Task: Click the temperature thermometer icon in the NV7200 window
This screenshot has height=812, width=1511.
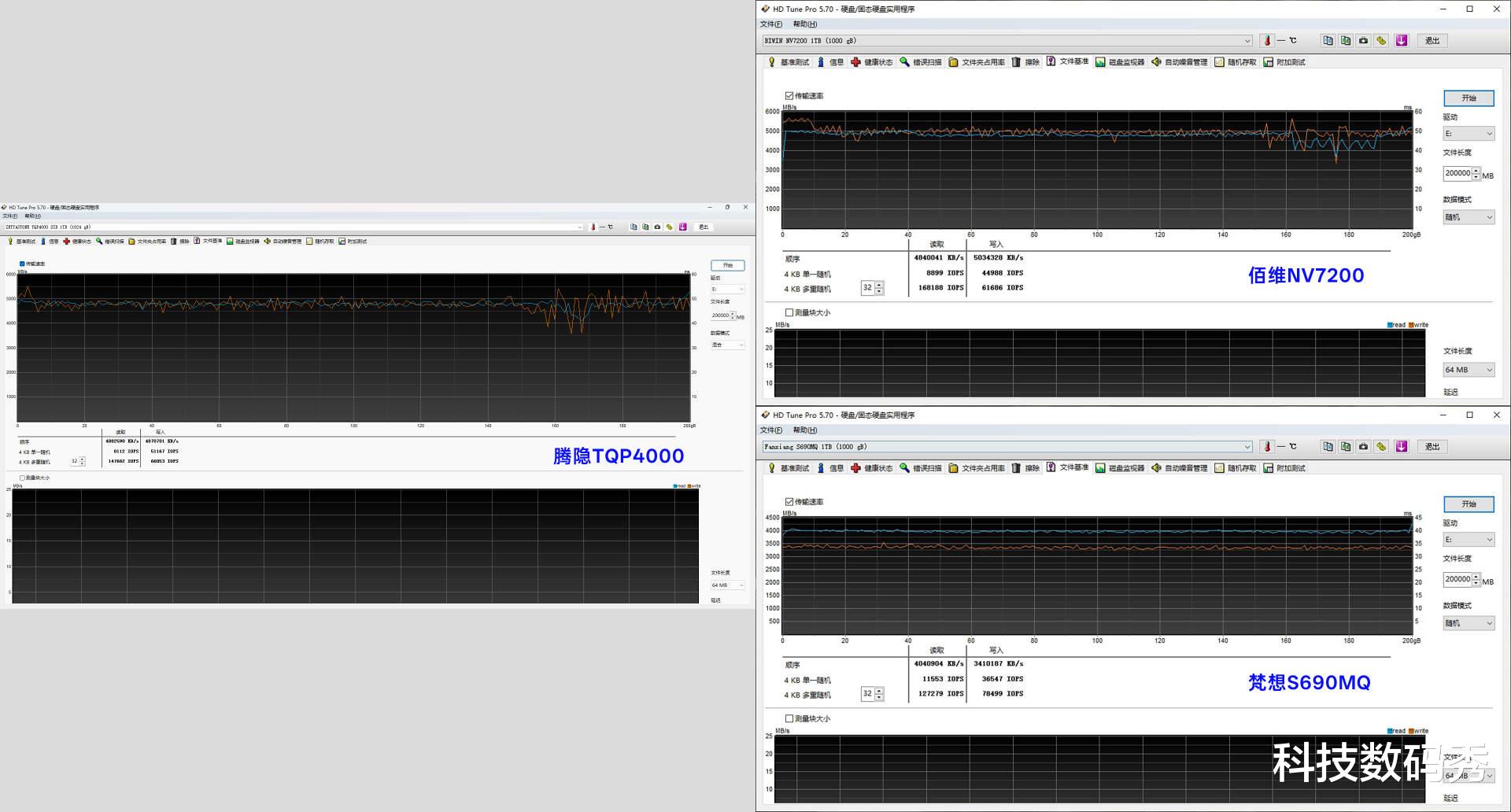Action: click(1267, 41)
